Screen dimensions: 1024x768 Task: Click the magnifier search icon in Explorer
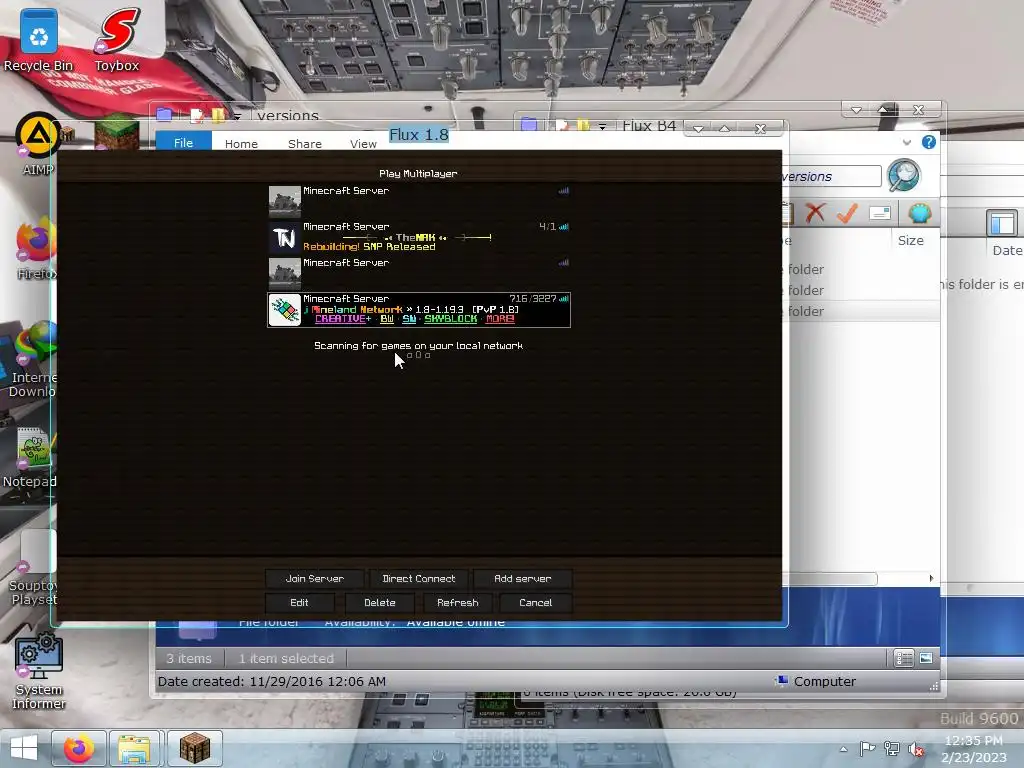point(904,175)
